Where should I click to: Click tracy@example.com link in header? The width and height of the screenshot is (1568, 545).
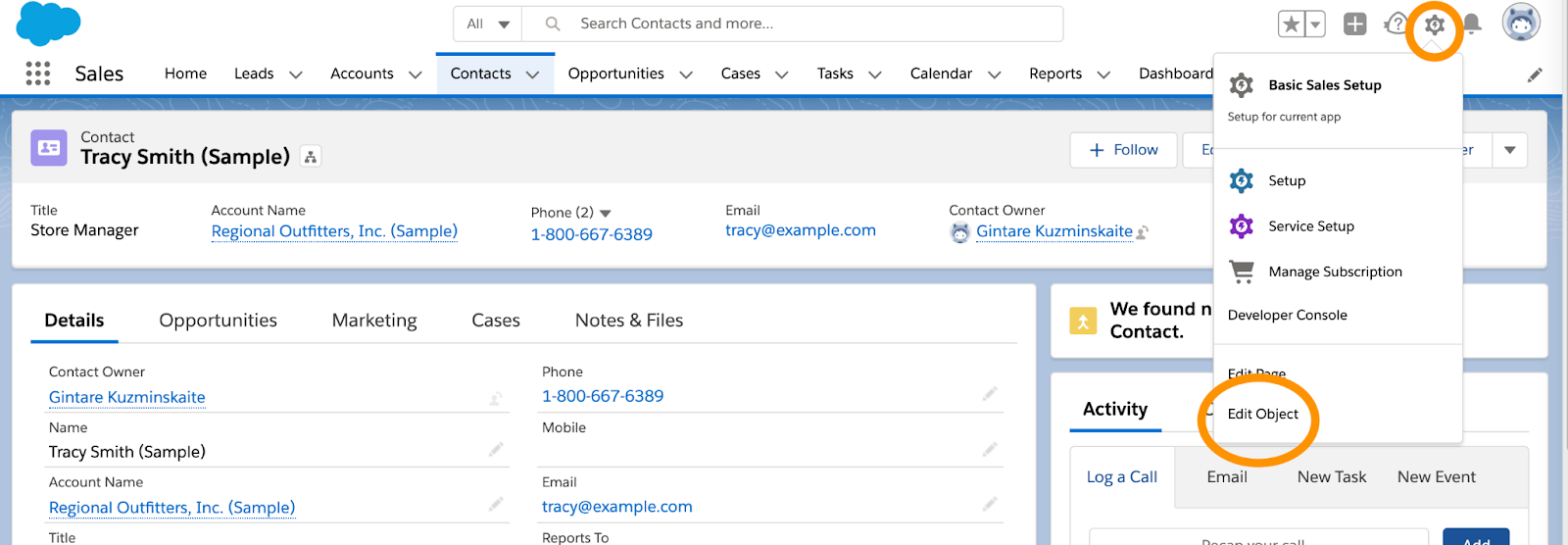(x=801, y=230)
